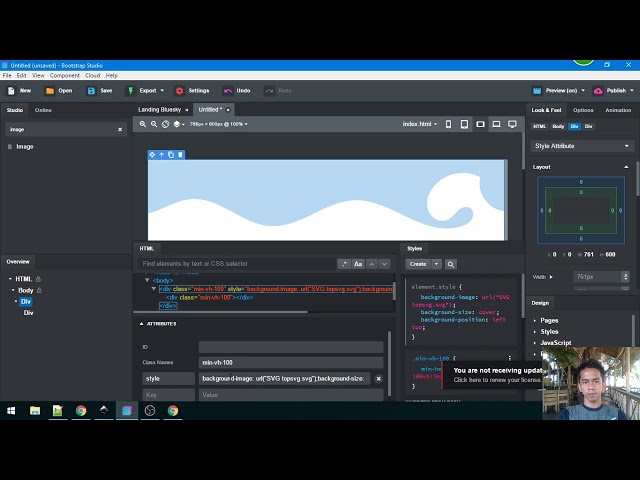Open Settings from the toolbar
The height and width of the screenshot is (480, 640).
coord(192,91)
